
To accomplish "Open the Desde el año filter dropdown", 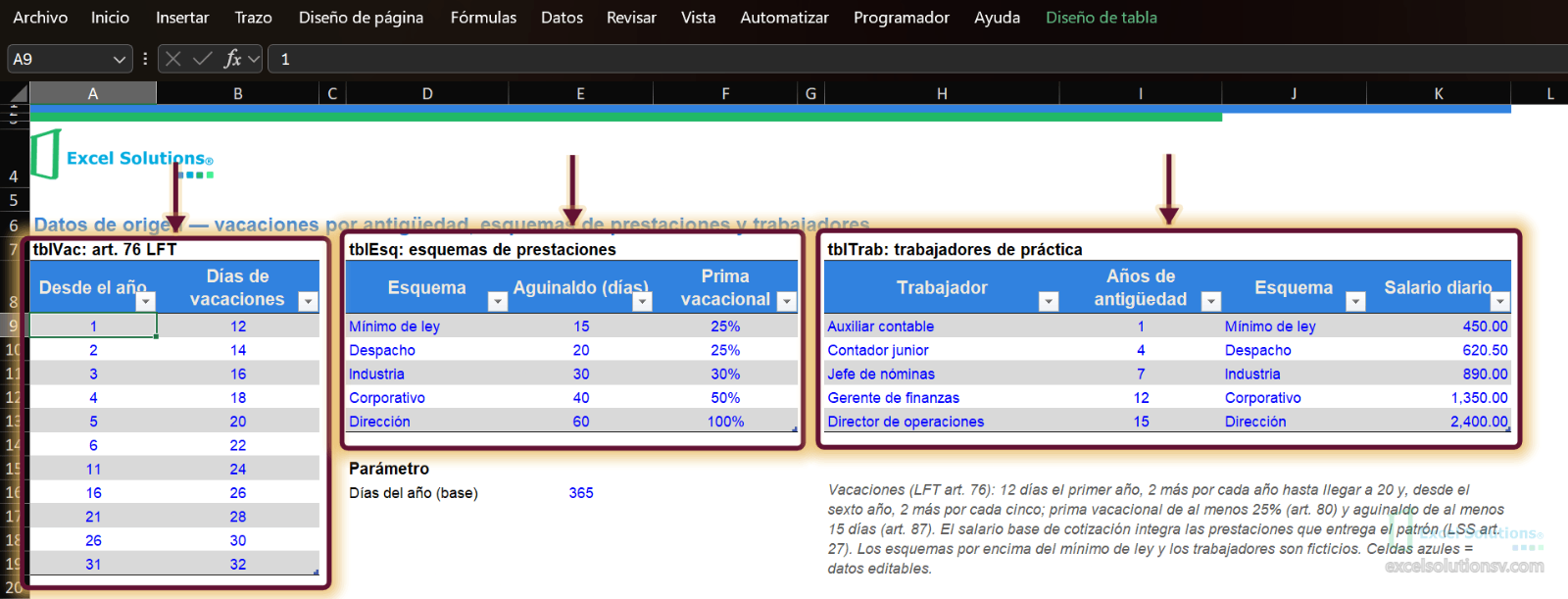I will pos(145,301).
